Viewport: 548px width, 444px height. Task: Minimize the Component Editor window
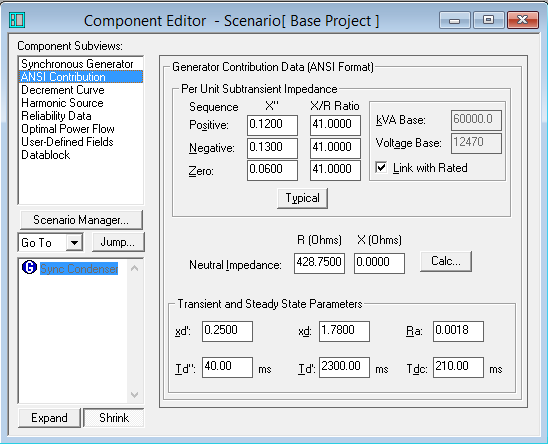[455, 20]
